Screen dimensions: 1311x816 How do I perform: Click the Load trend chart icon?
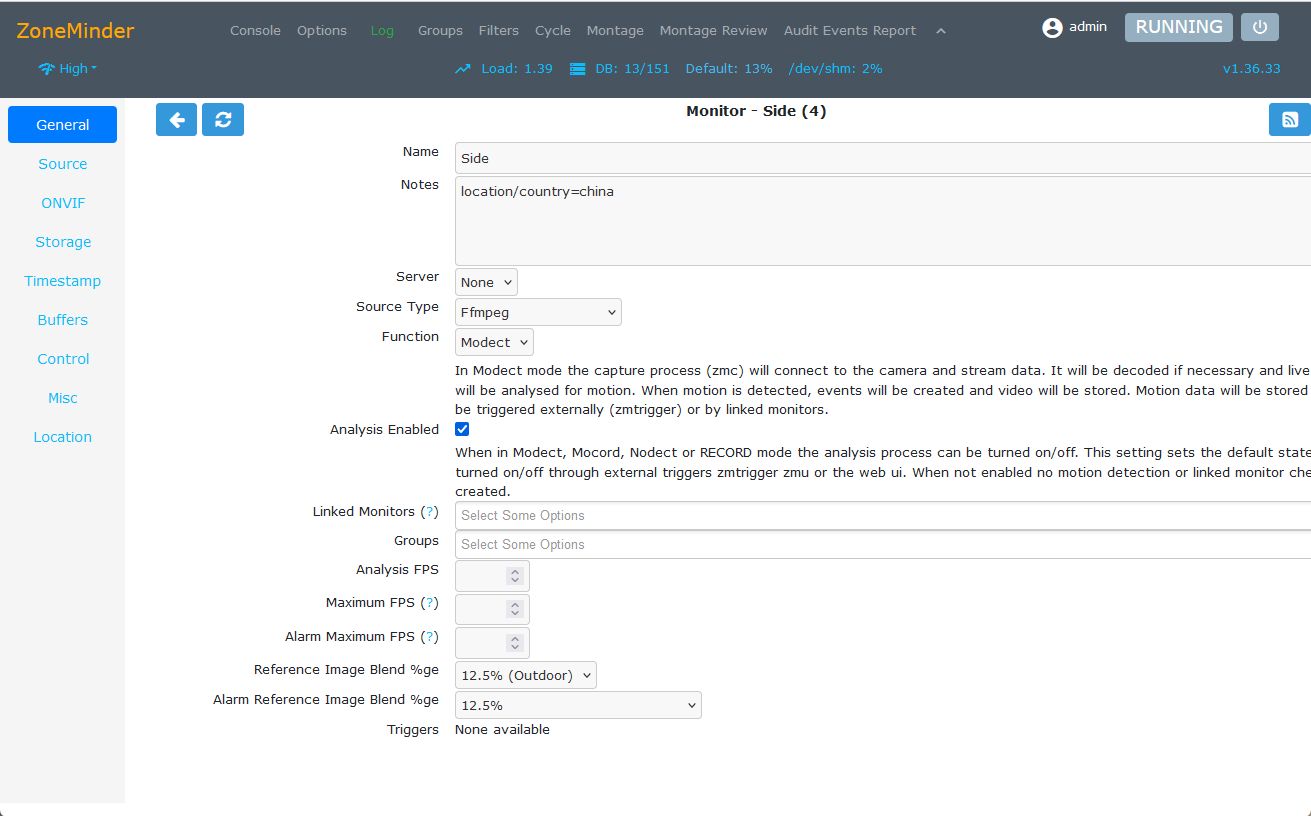[463, 69]
